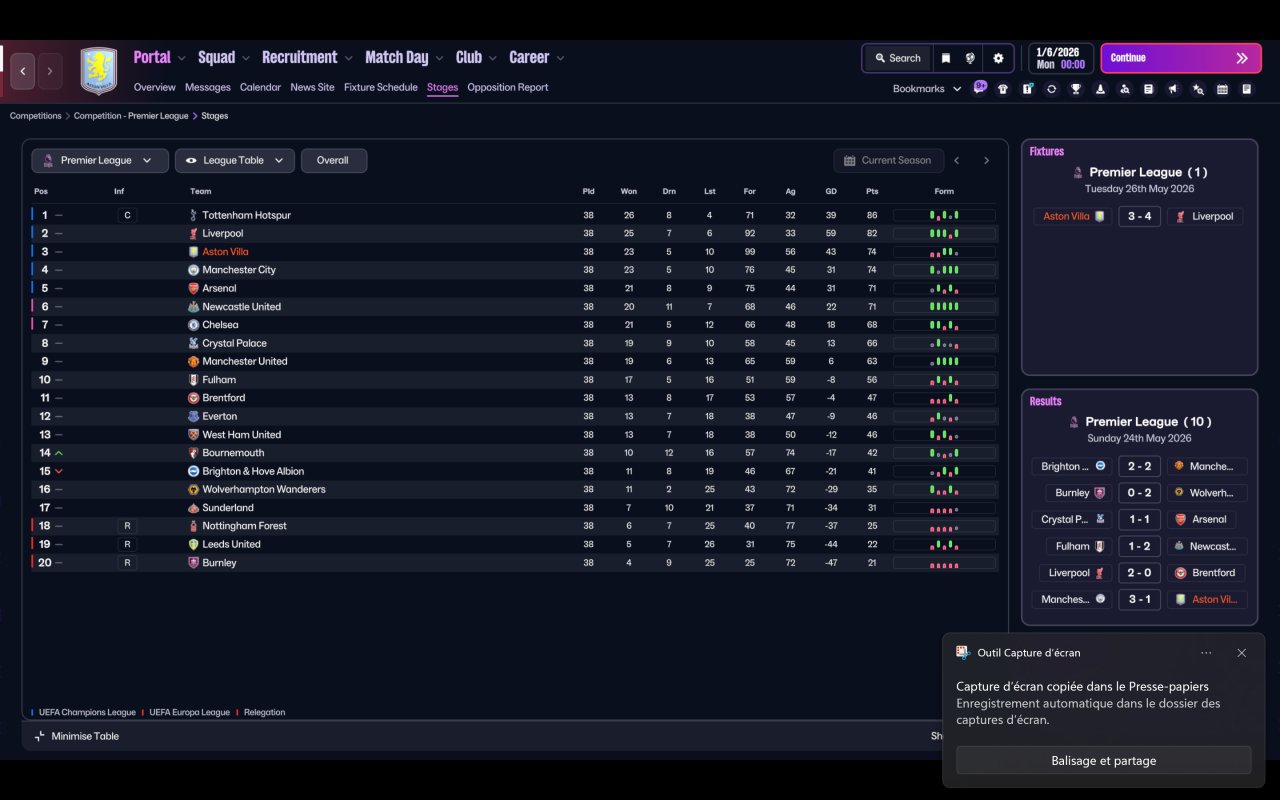This screenshot has height=800, width=1280.
Task: Select the Arsenal row in league table
Action: click(x=514, y=288)
